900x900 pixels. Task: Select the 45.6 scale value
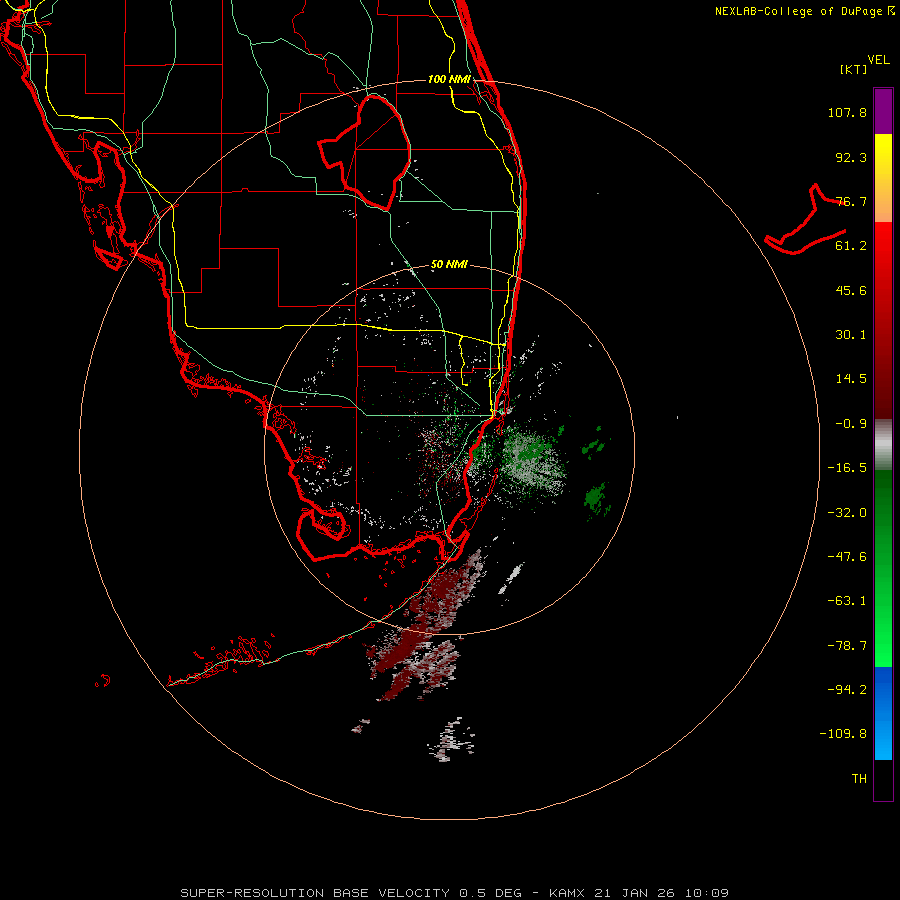point(851,290)
